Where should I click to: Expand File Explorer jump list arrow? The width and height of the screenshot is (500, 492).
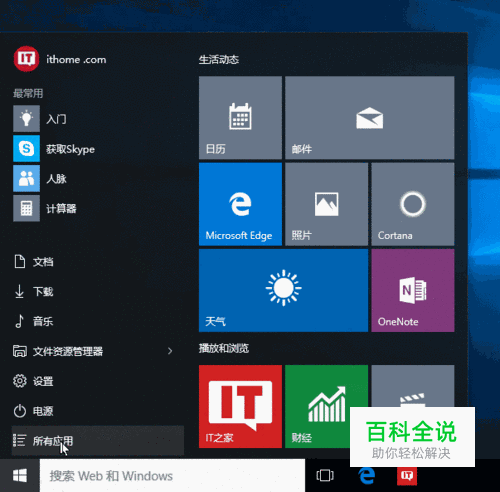(170, 351)
